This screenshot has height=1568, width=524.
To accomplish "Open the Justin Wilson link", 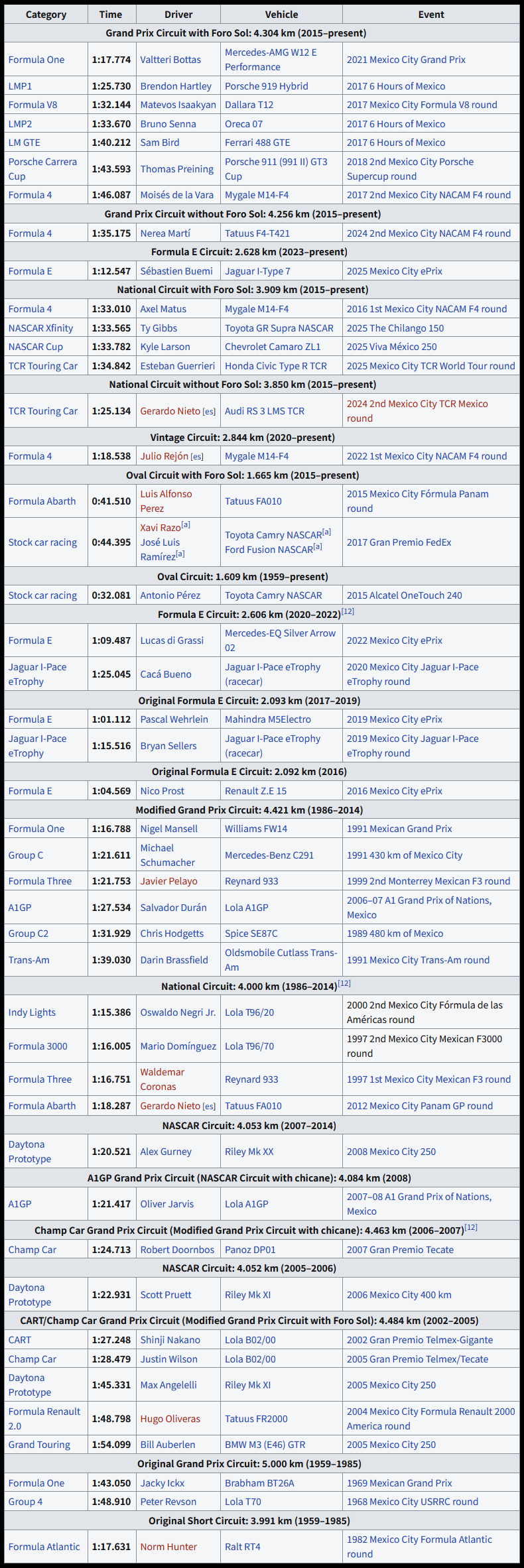I will (168, 1359).
